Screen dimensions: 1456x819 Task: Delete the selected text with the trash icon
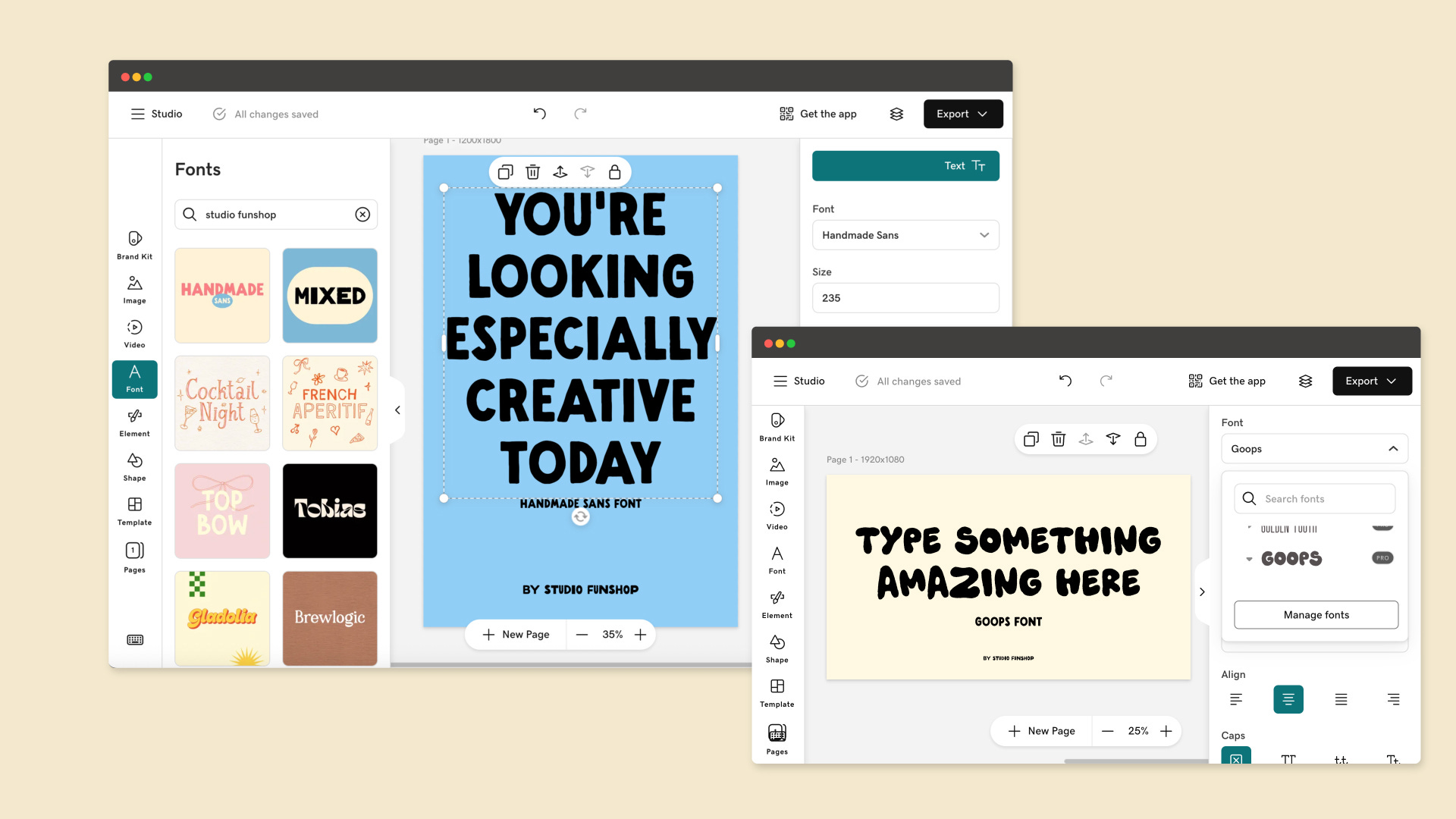[x=532, y=171]
